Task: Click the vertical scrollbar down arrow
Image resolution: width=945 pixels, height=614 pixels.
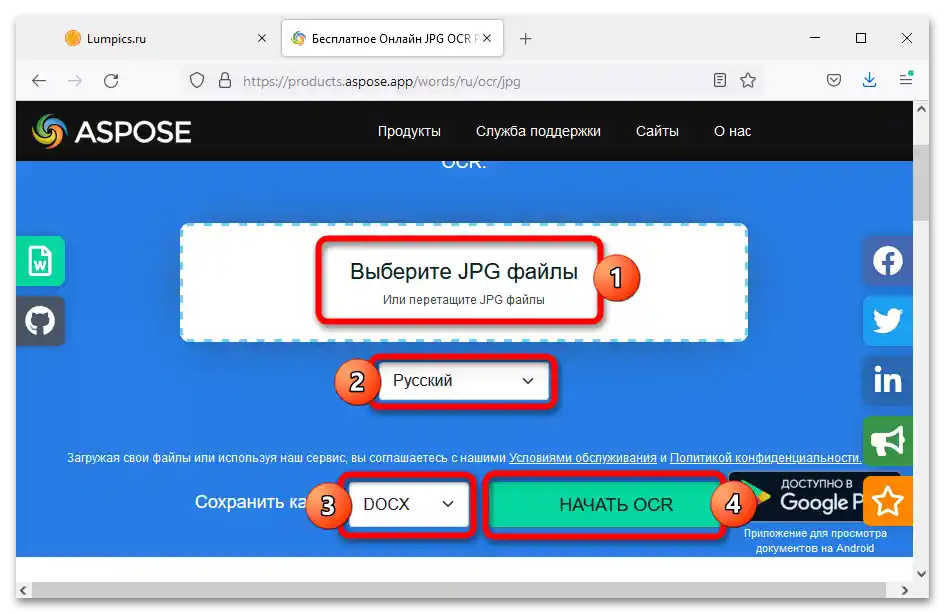Action: click(921, 574)
